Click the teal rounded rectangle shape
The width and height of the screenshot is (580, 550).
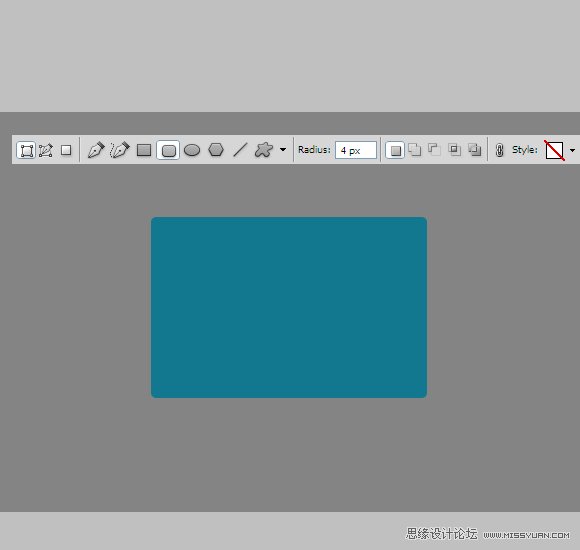tap(289, 307)
